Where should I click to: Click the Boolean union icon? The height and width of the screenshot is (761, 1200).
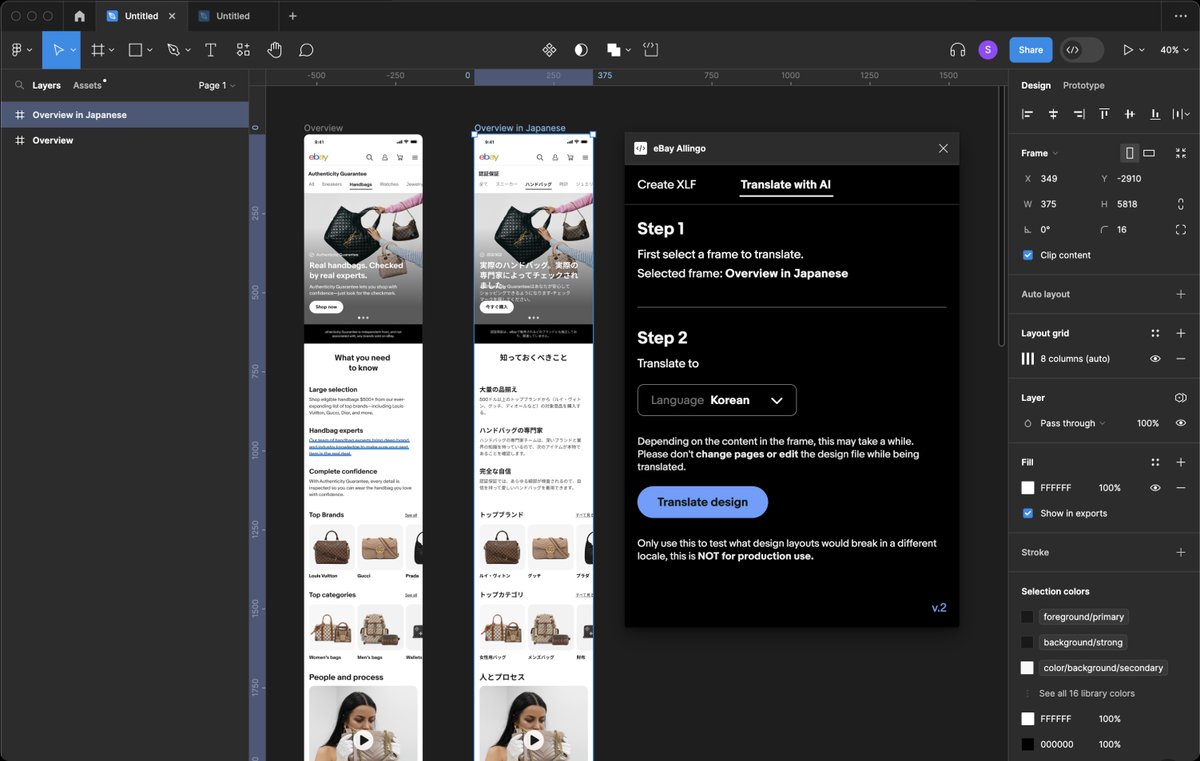coord(614,50)
